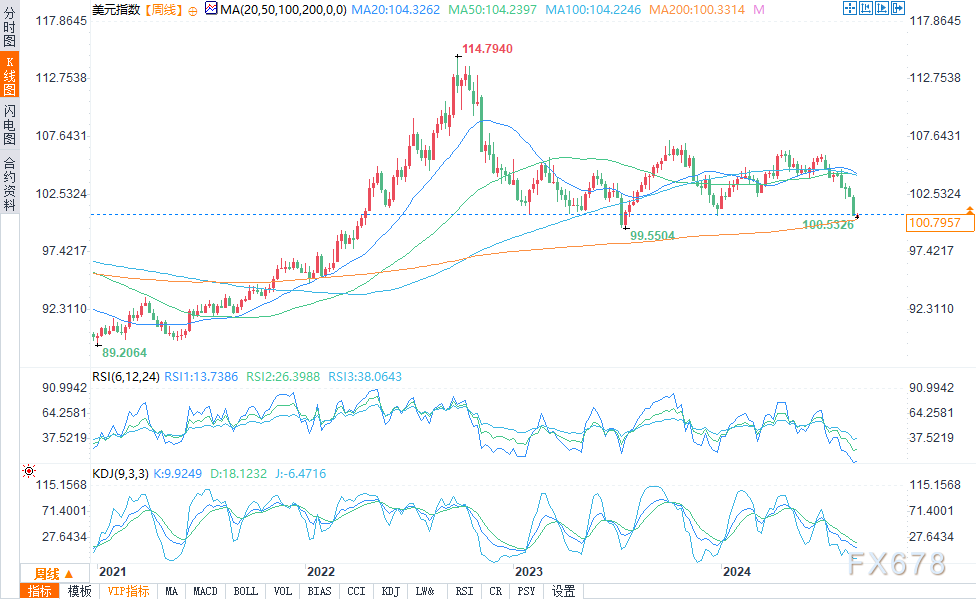The image size is (976, 599).
Task: Open the 周线 period dropdown
Action: 54,573
